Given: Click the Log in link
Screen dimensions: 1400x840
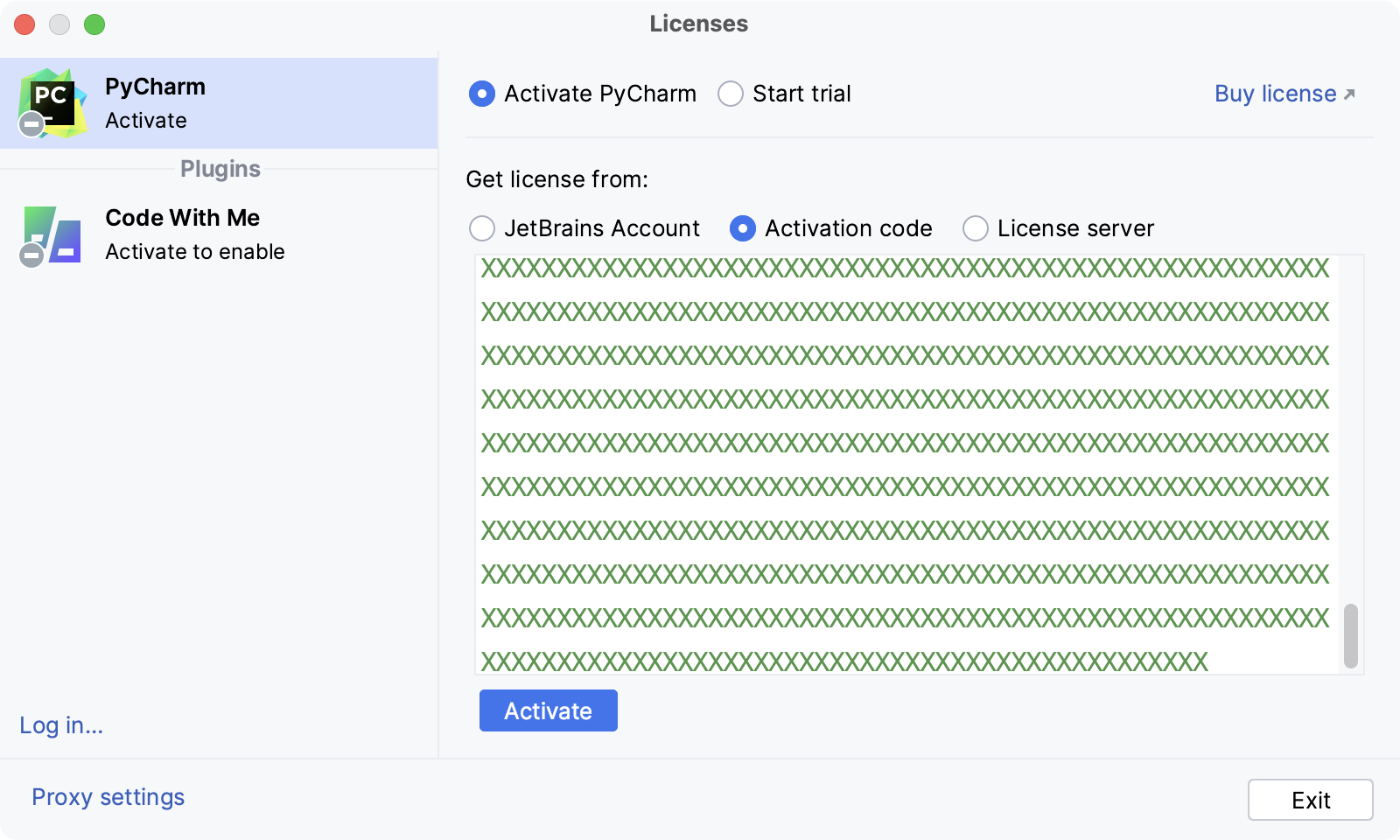Looking at the screenshot, I should 59,725.
